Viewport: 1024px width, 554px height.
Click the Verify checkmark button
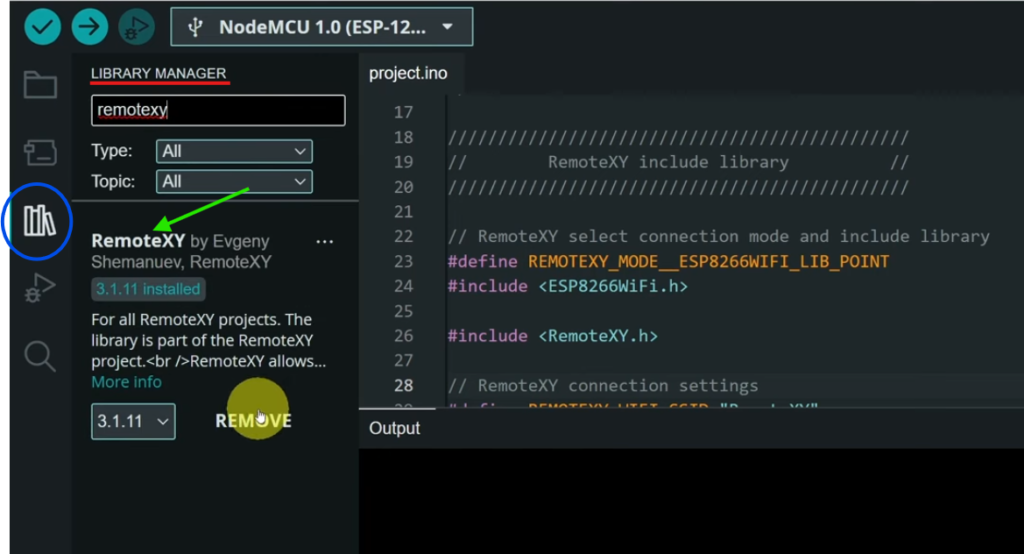click(x=42, y=27)
